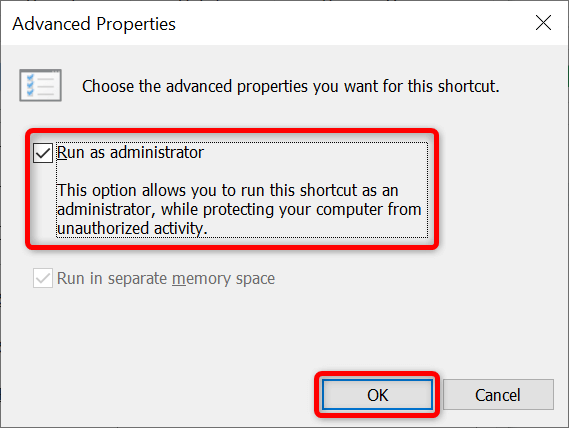Image resolution: width=569 pixels, height=428 pixels.
Task: Click the checkmark inside the administrator checkbox
Action: [x=43, y=153]
